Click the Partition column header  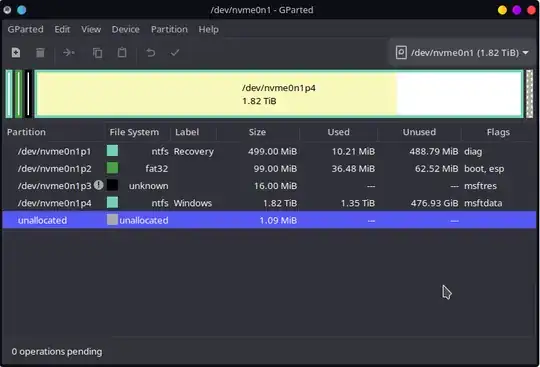click(x=26, y=132)
